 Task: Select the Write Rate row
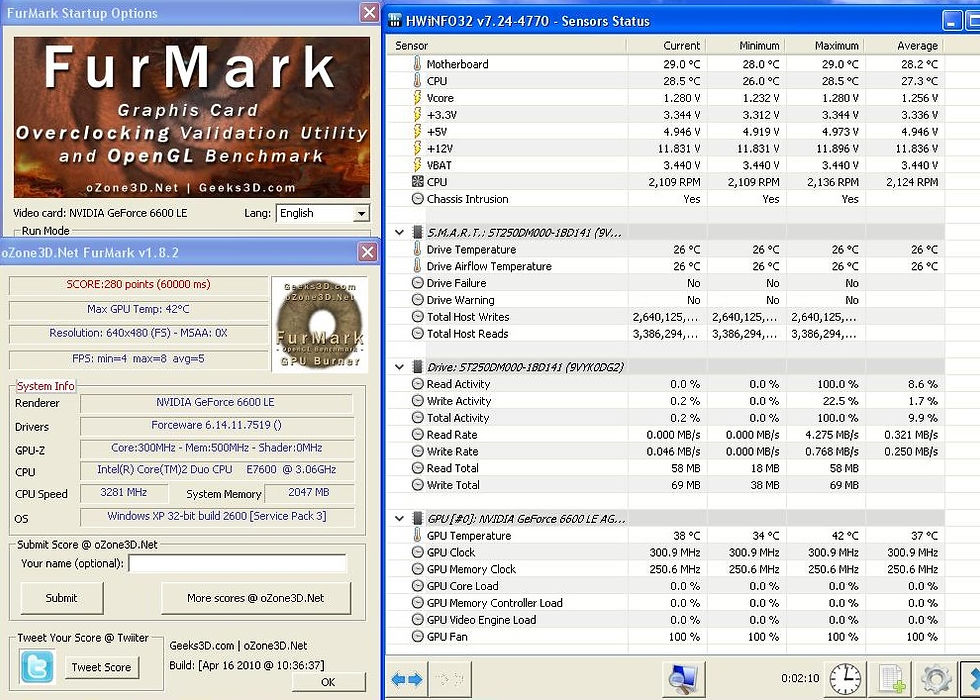point(665,451)
